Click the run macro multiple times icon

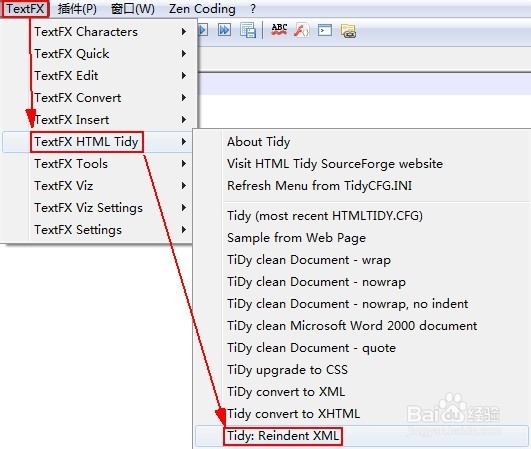225,30
